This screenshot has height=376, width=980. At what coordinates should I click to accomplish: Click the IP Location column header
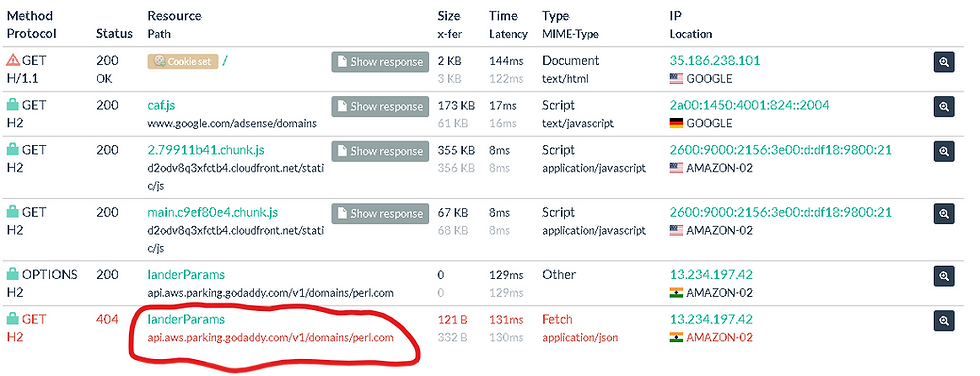[x=691, y=25]
